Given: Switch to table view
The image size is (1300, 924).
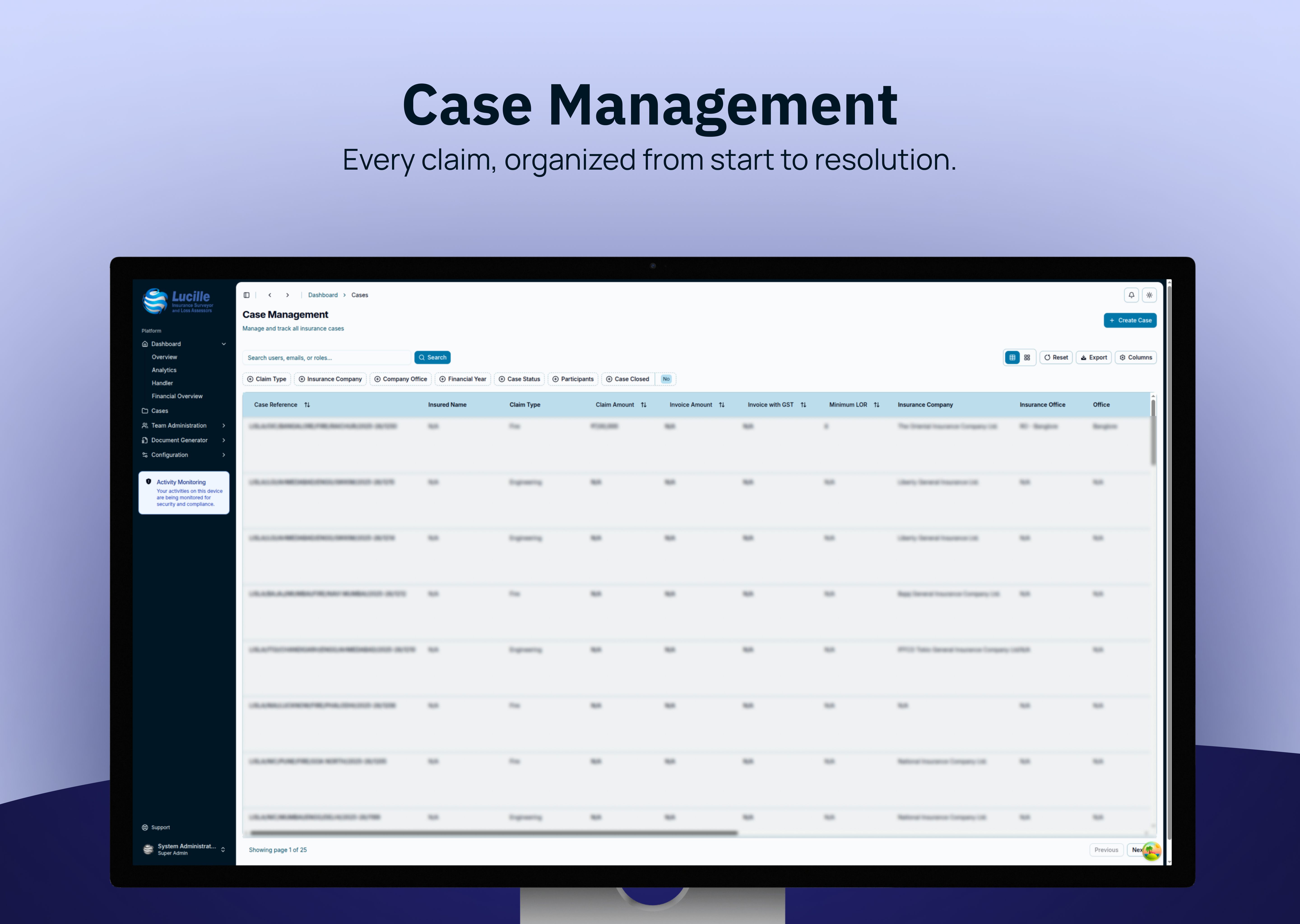Looking at the screenshot, I should click(x=1012, y=357).
